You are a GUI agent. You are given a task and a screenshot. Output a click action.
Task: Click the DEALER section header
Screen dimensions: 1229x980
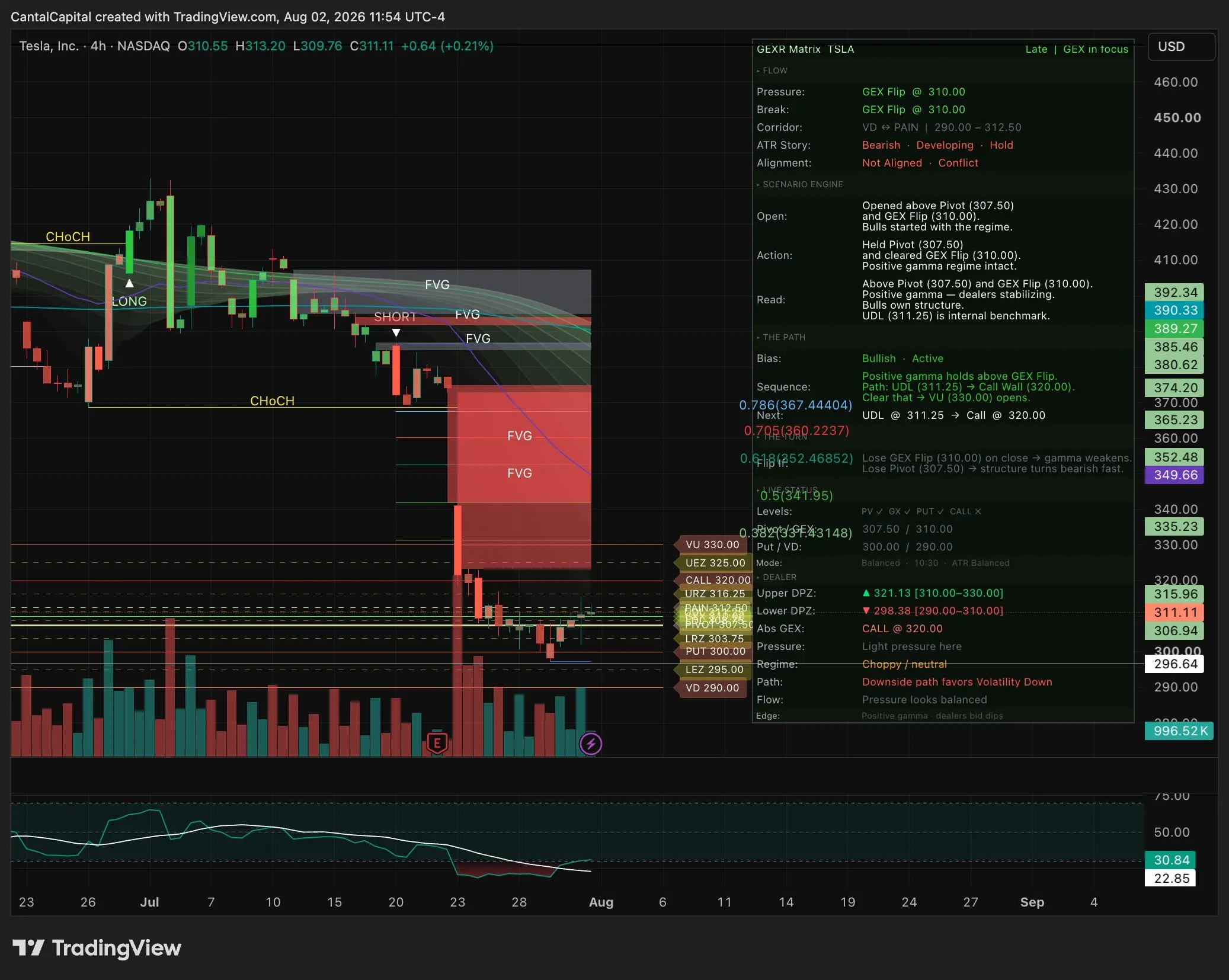click(779, 577)
